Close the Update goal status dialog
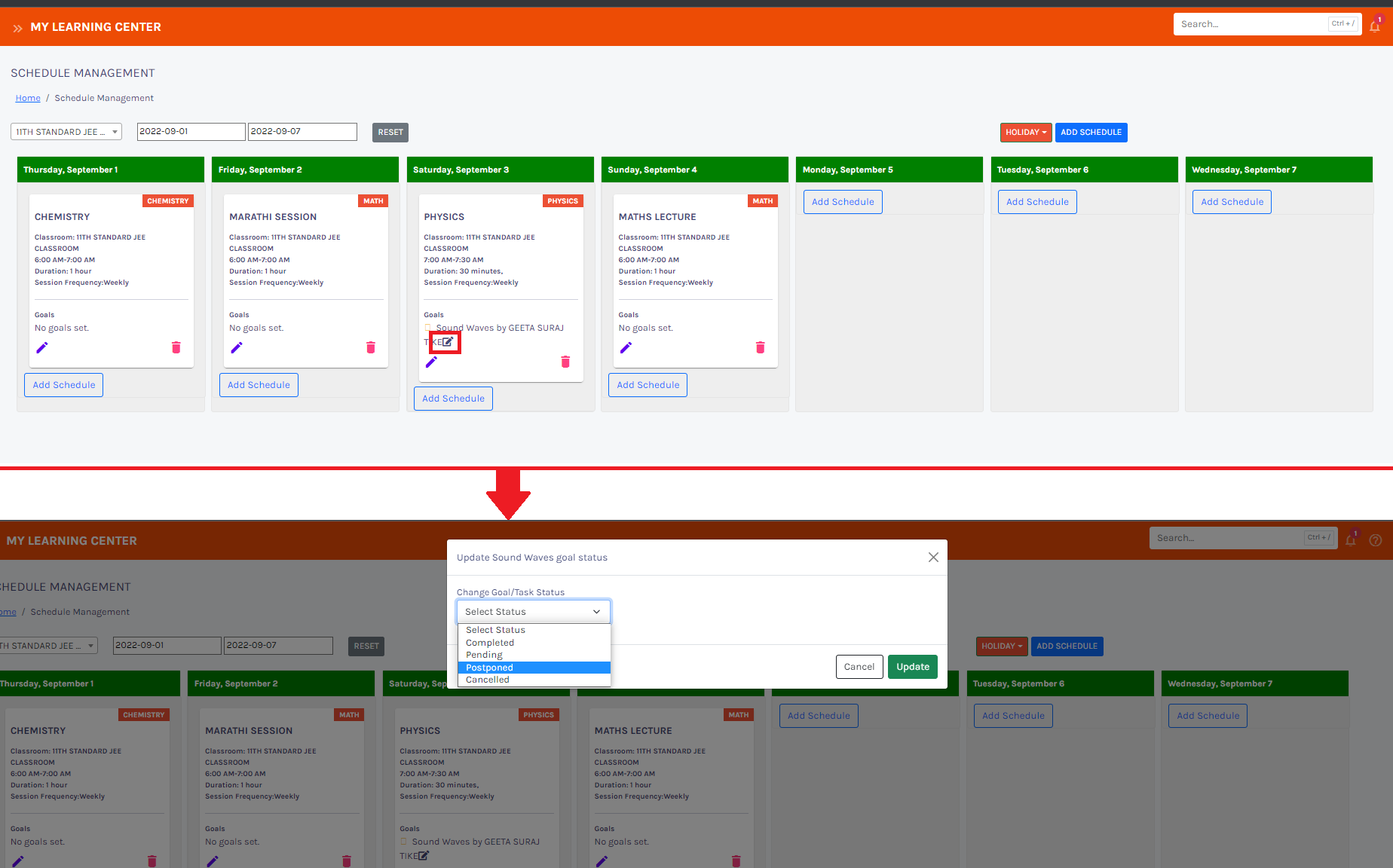Viewport: 1393px width, 868px height. click(933, 558)
